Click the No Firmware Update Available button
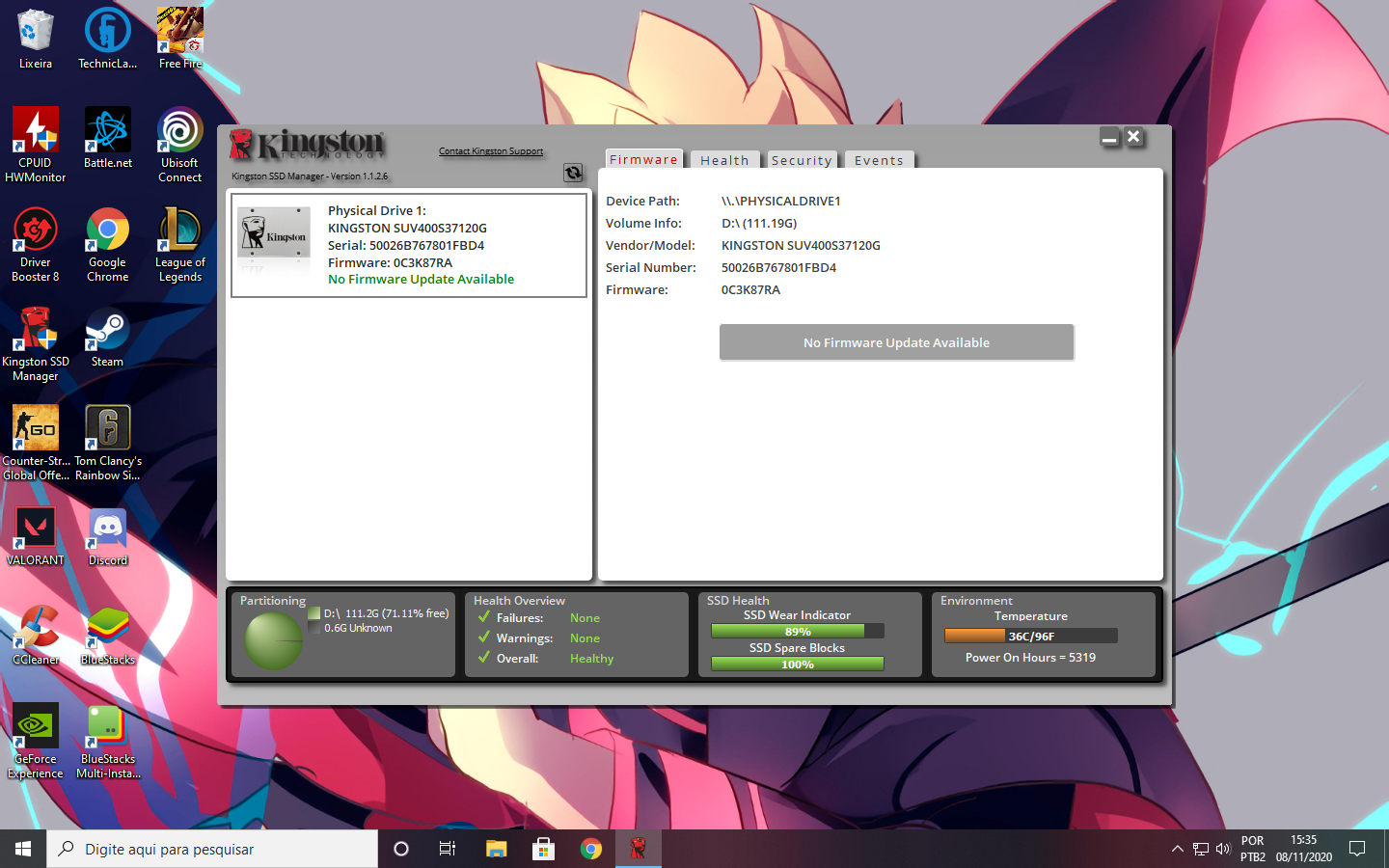Screen dimensions: 1389x868 point(897,342)
